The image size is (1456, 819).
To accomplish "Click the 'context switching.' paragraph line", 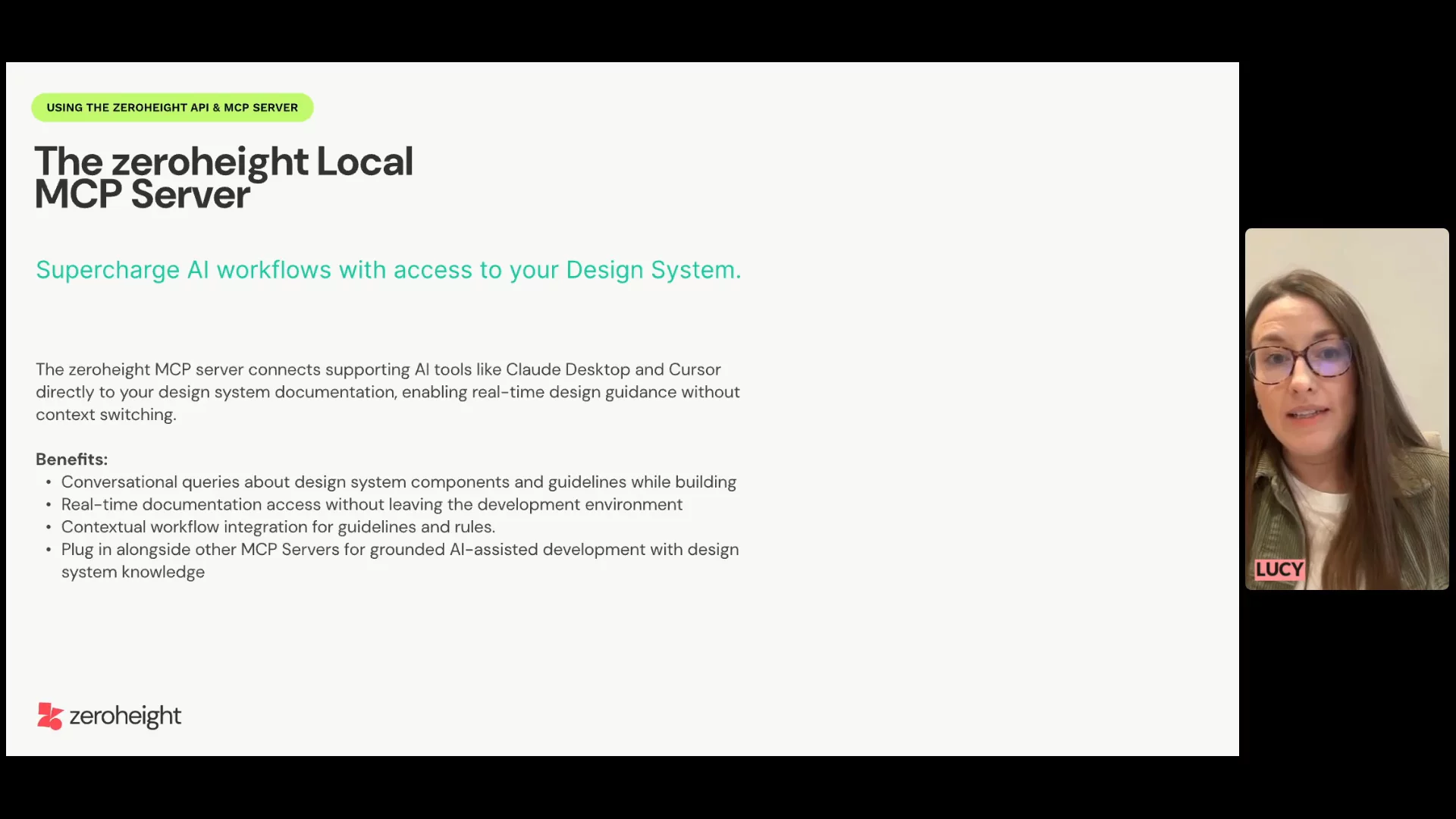I will tap(106, 415).
